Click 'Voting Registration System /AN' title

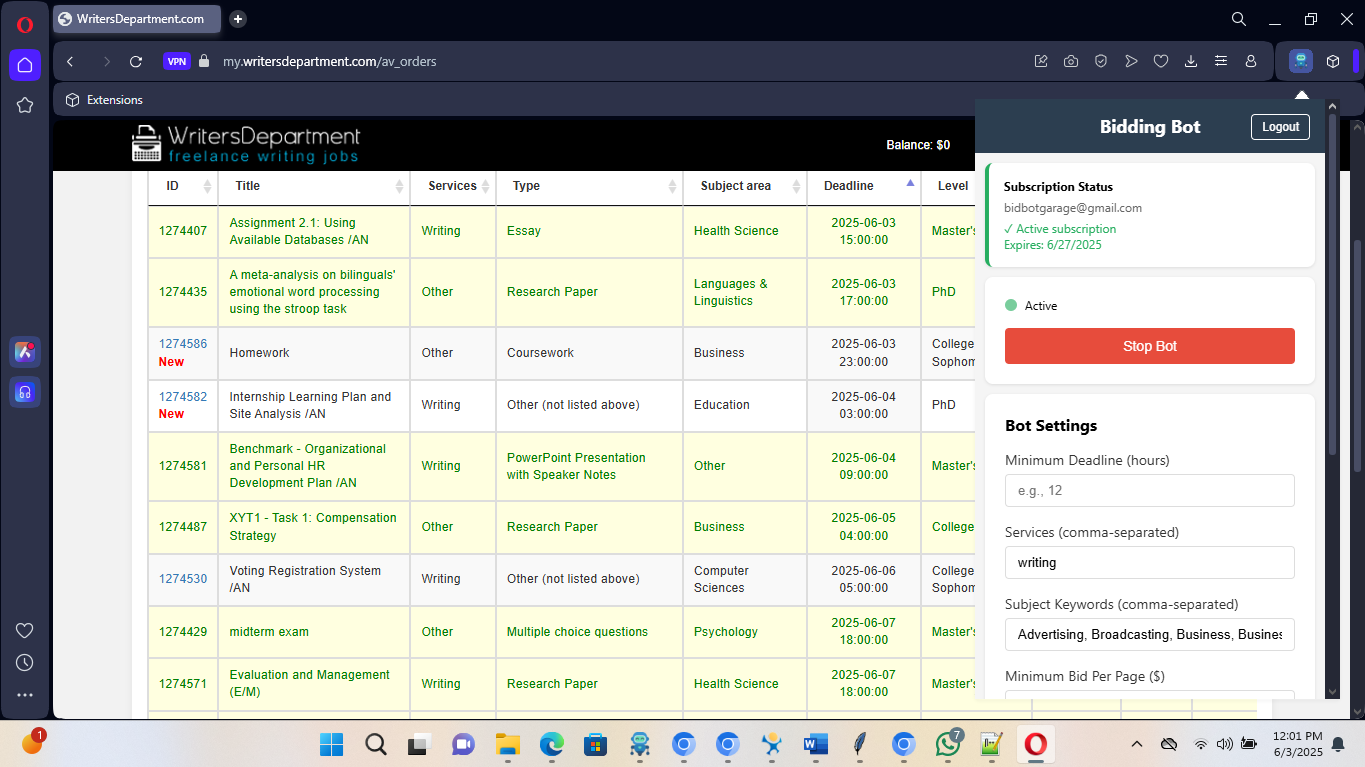click(305, 579)
